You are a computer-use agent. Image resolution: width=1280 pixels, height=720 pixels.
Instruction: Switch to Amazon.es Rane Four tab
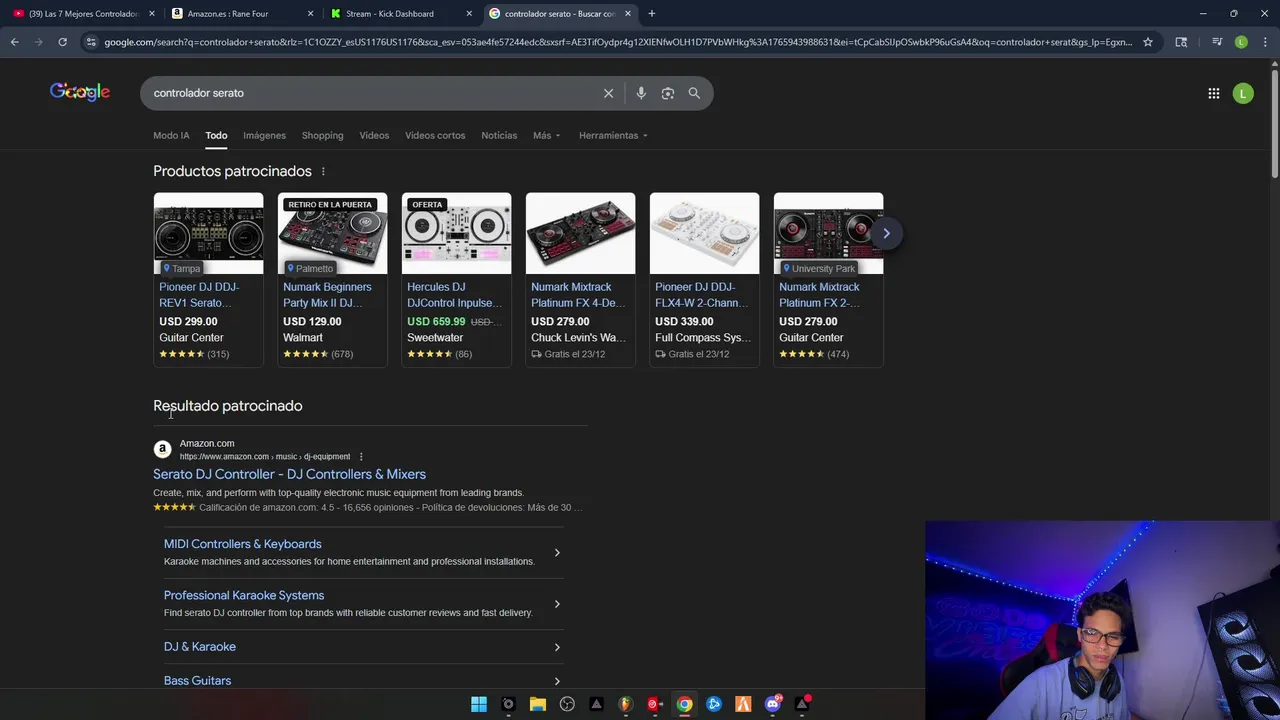[240, 13]
